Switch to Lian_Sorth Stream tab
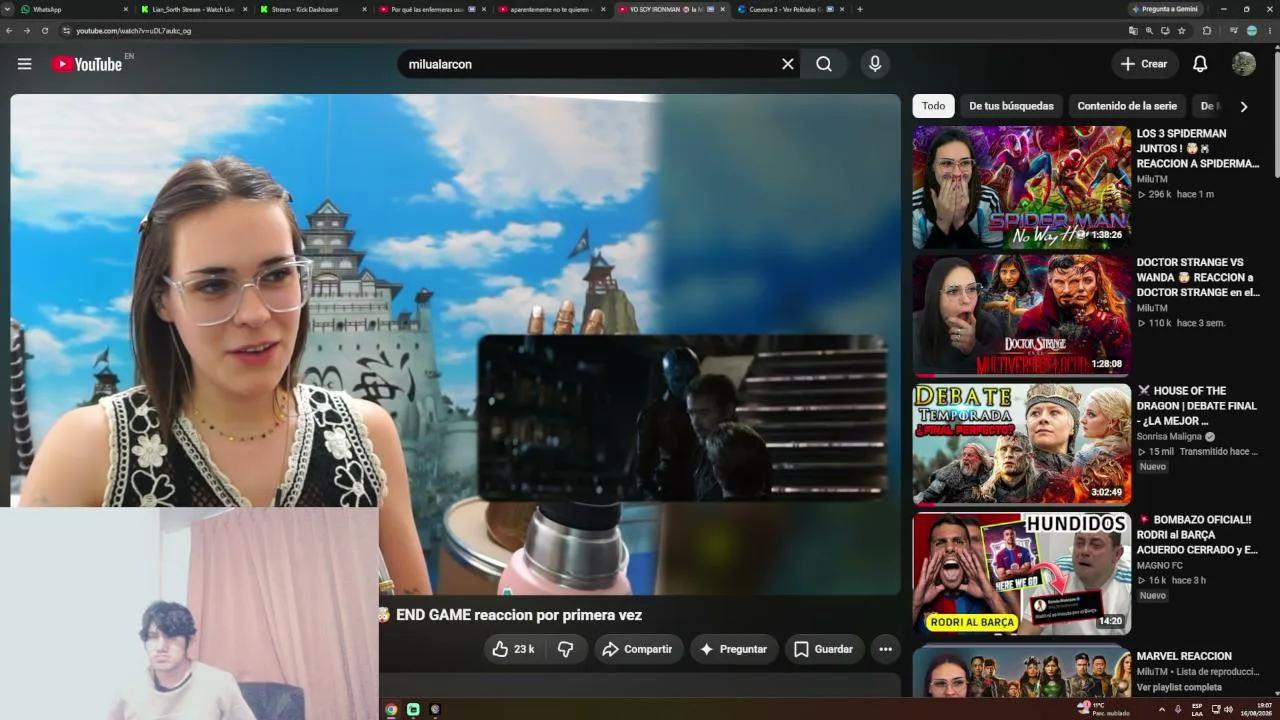Image resolution: width=1280 pixels, height=720 pixels. click(x=194, y=9)
